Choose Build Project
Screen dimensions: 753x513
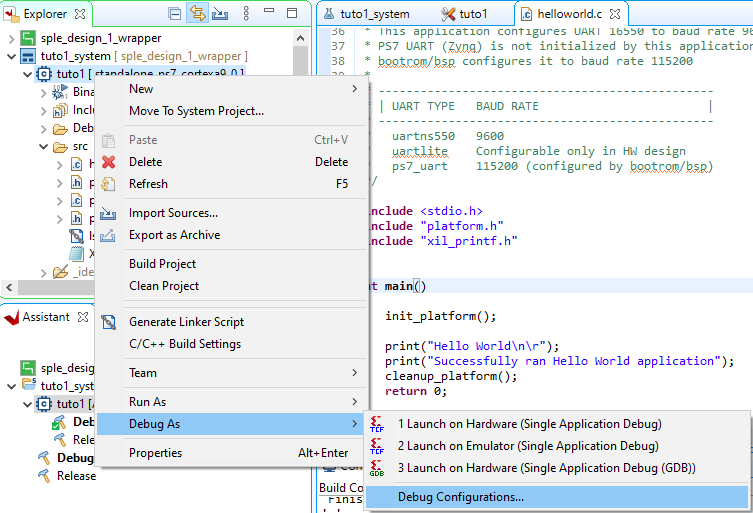point(232,264)
